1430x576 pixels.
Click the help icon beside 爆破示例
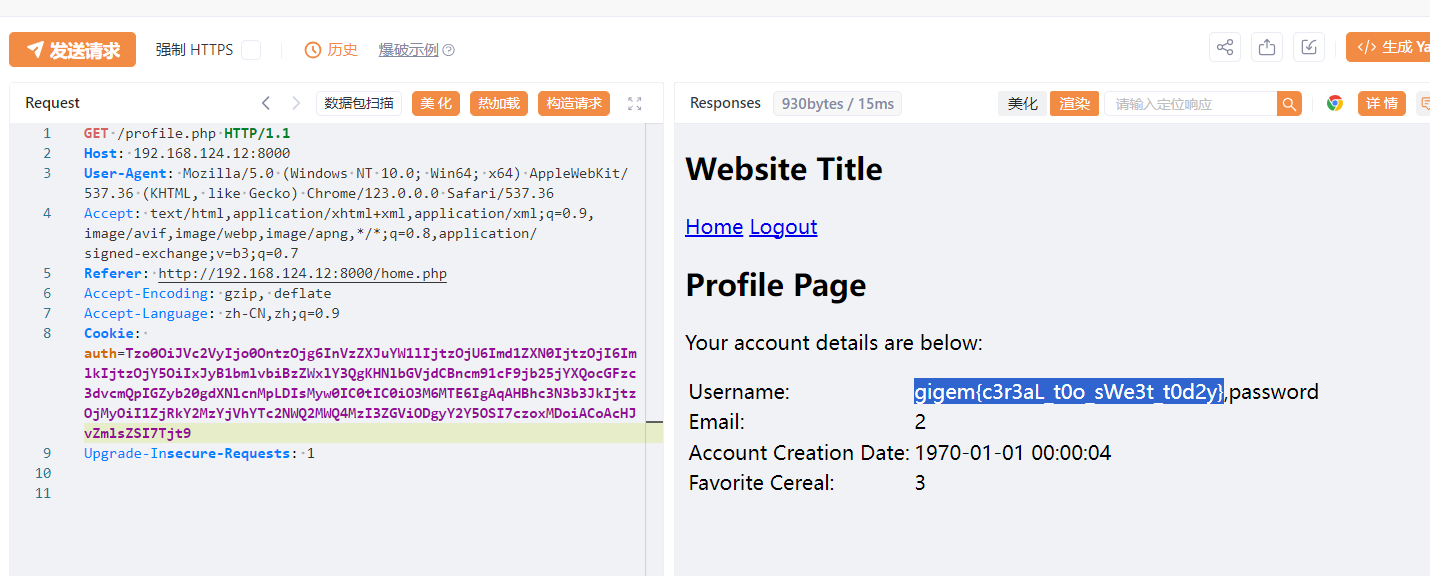coord(449,50)
